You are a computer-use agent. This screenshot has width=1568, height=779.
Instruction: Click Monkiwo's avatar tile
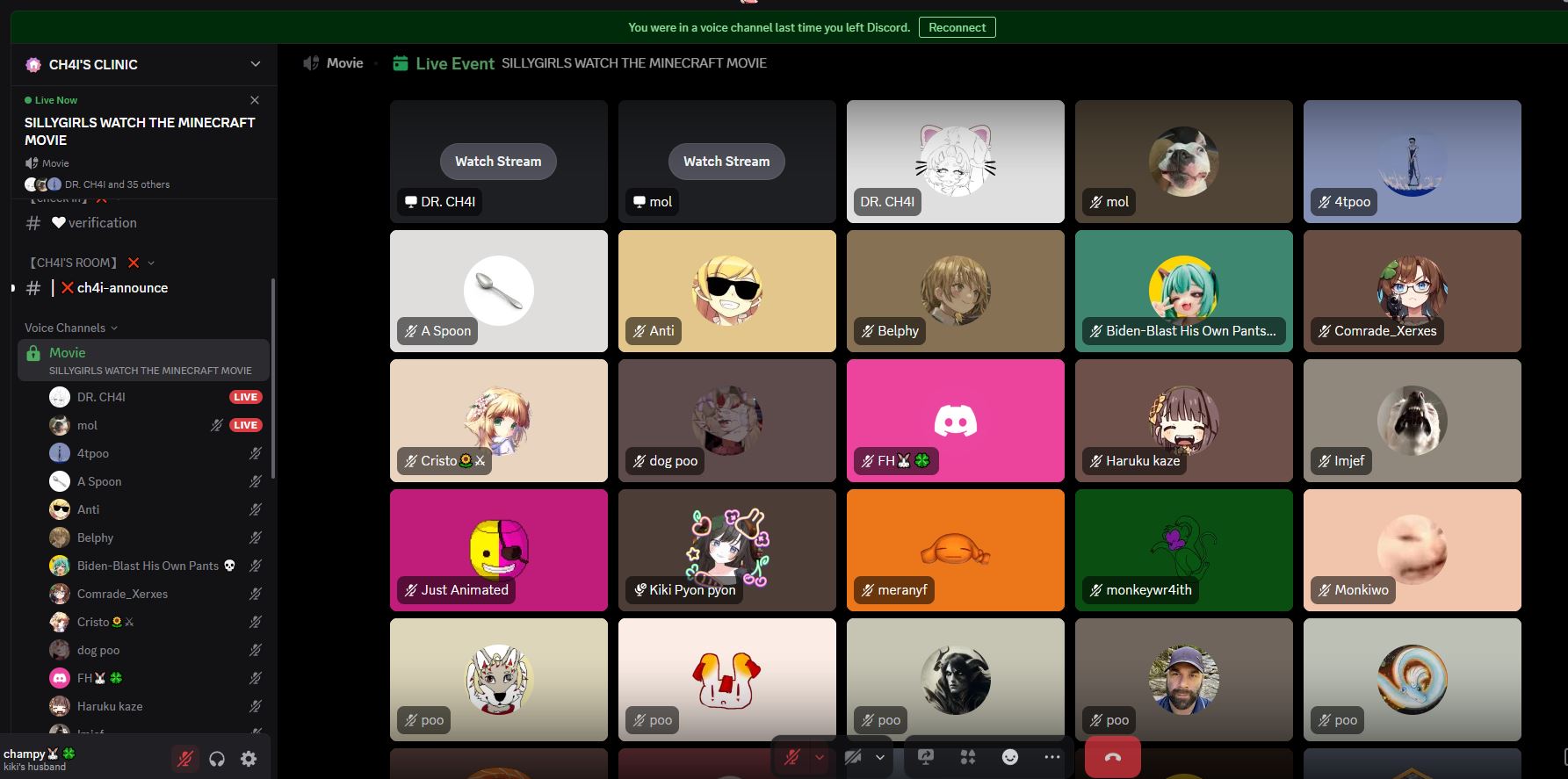click(1413, 550)
